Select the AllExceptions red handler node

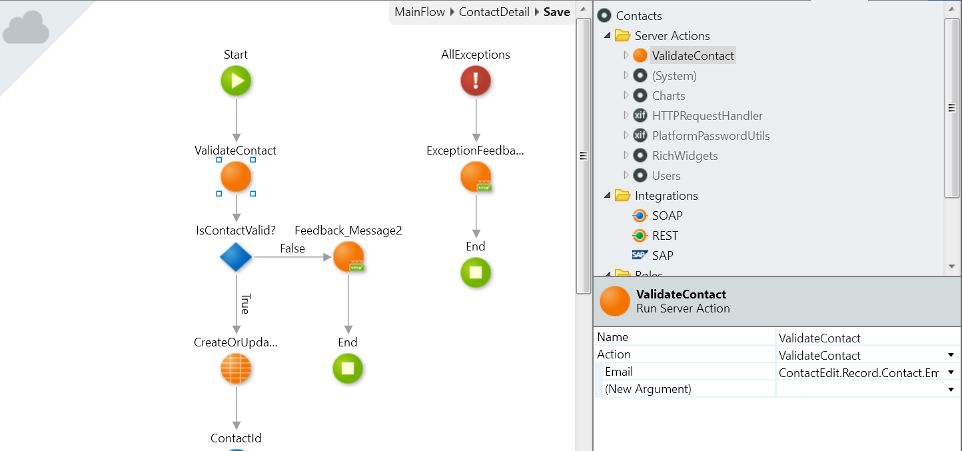(x=475, y=82)
